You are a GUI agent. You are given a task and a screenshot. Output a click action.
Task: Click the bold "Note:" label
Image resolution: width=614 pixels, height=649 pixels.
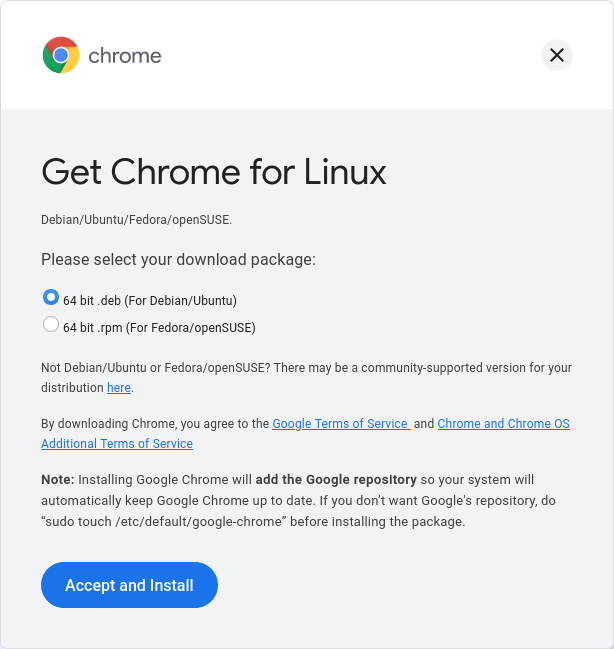[x=57, y=480]
